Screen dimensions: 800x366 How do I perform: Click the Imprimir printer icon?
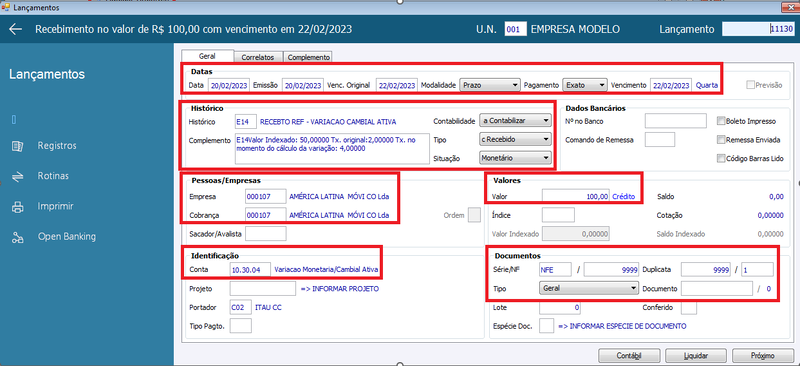click(17, 207)
